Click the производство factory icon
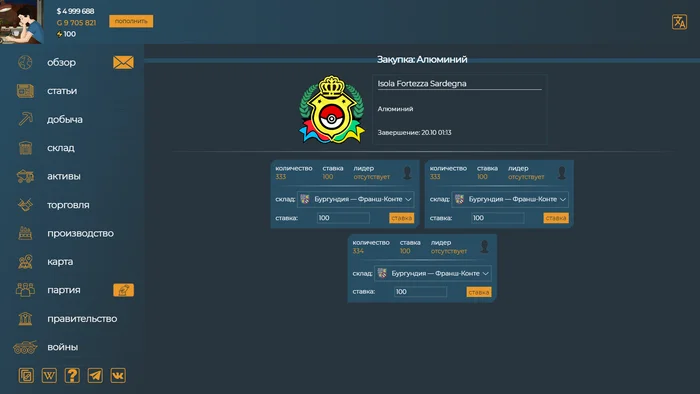The height and width of the screenshot is (394, 700). click(x=25, y=233)
